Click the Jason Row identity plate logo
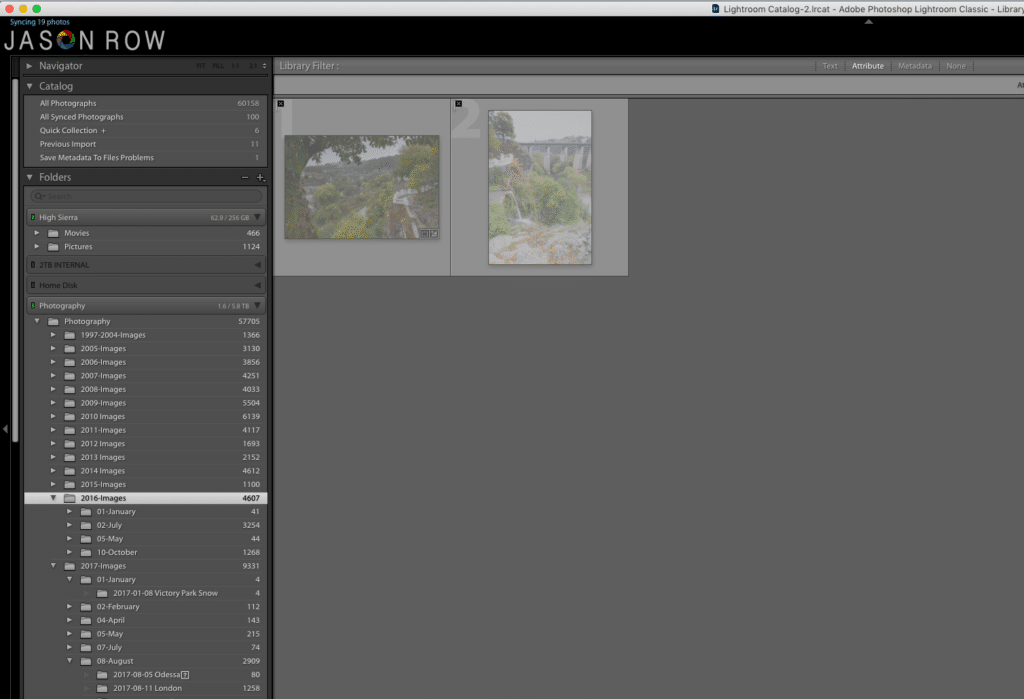The height and width of the screenshot is (699, 1024). (x=85, y=40)
